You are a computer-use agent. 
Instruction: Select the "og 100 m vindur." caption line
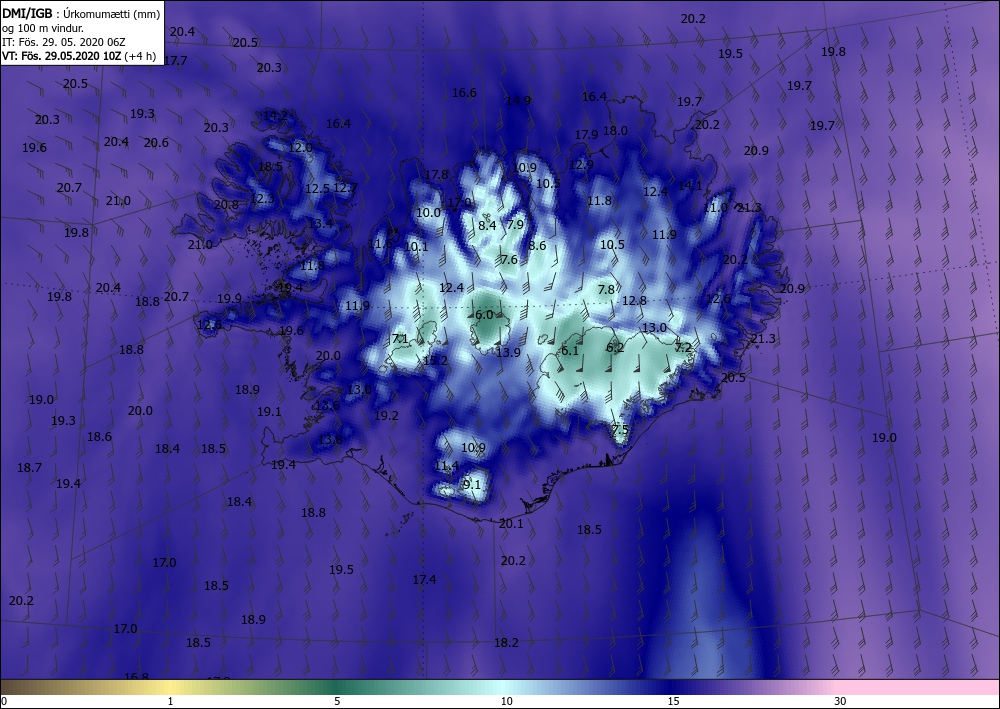coord(43,28)
